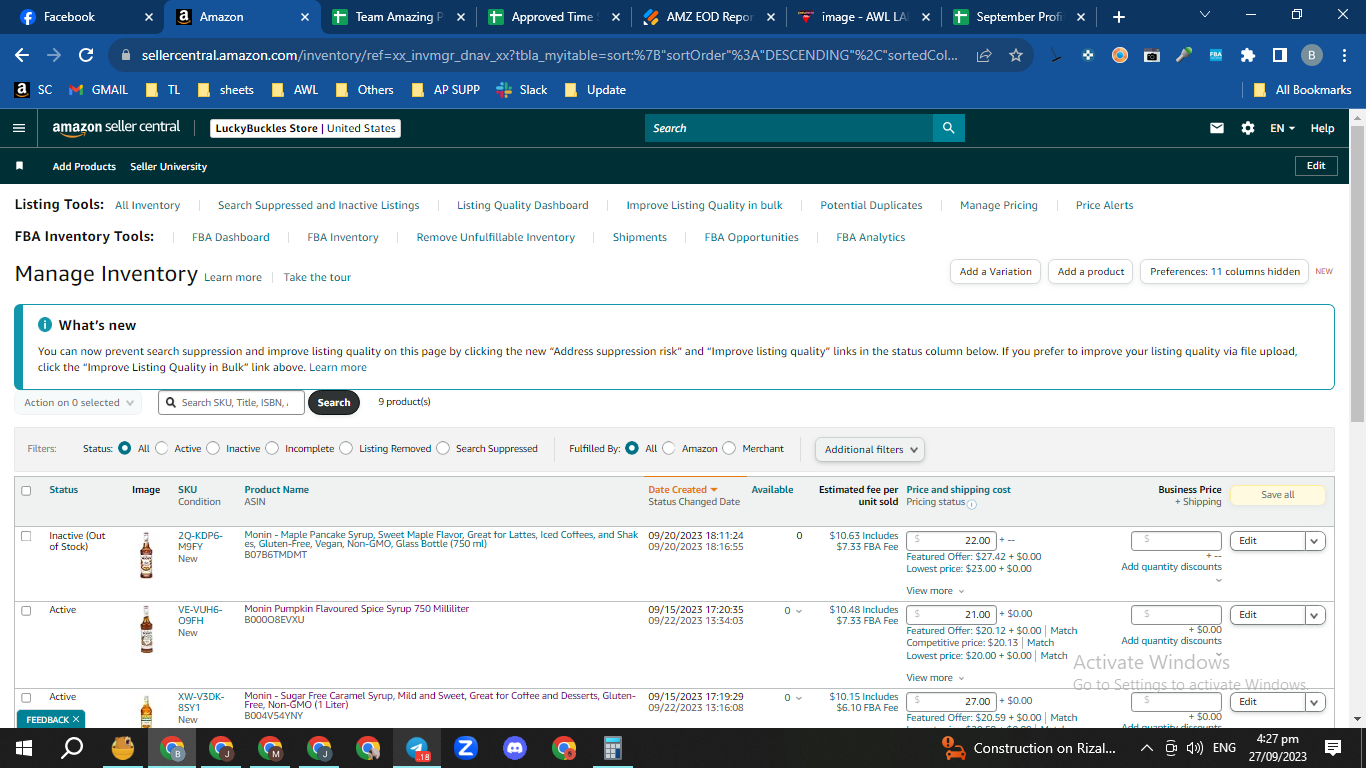The height and width of the screenshot is (768, 1366).
Task: Open the Slack bookmark
Action: point(521,89)
